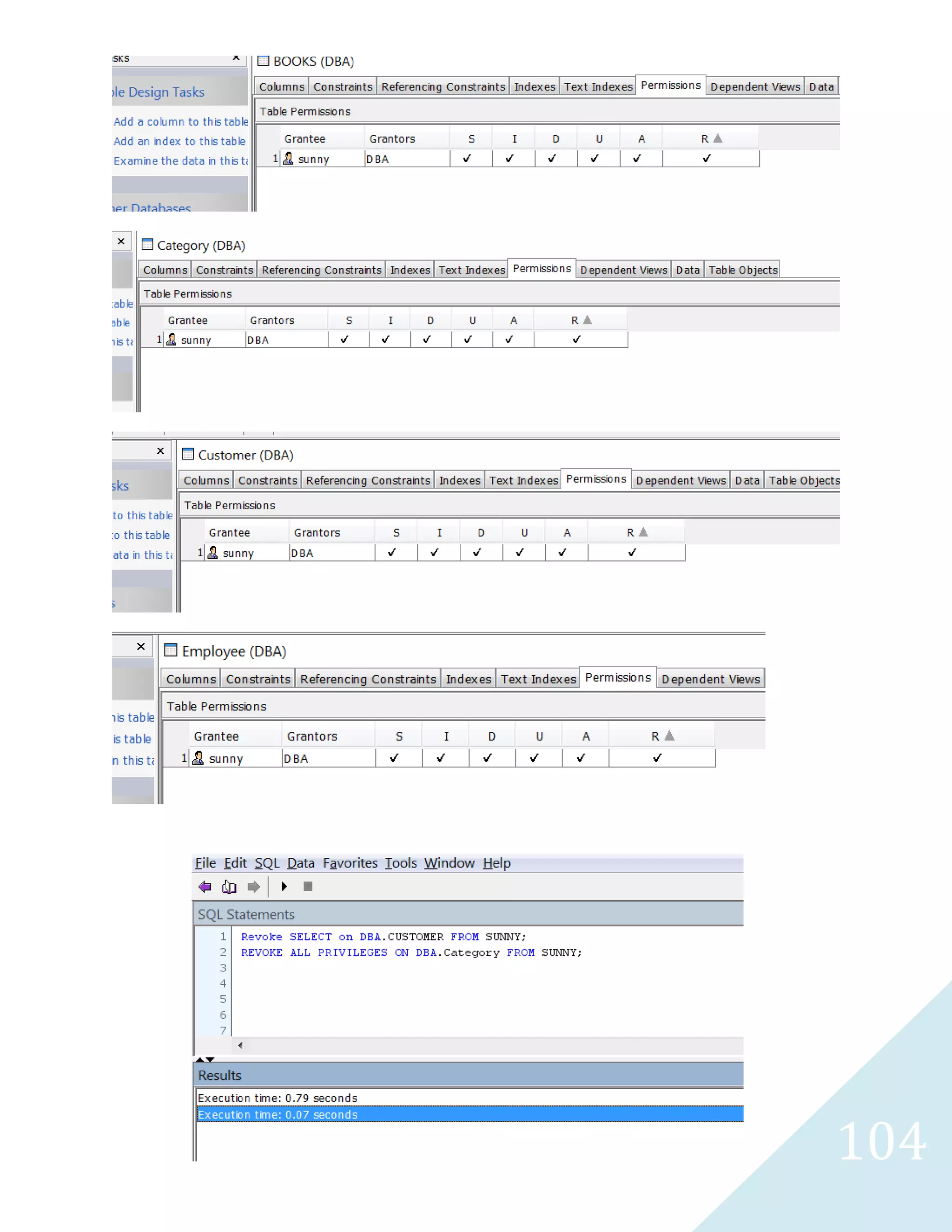This screenshot has width=952, height=1232.
Task: Click the left scroll arrow in SQL editor
Action: (x=240, y=1045)
